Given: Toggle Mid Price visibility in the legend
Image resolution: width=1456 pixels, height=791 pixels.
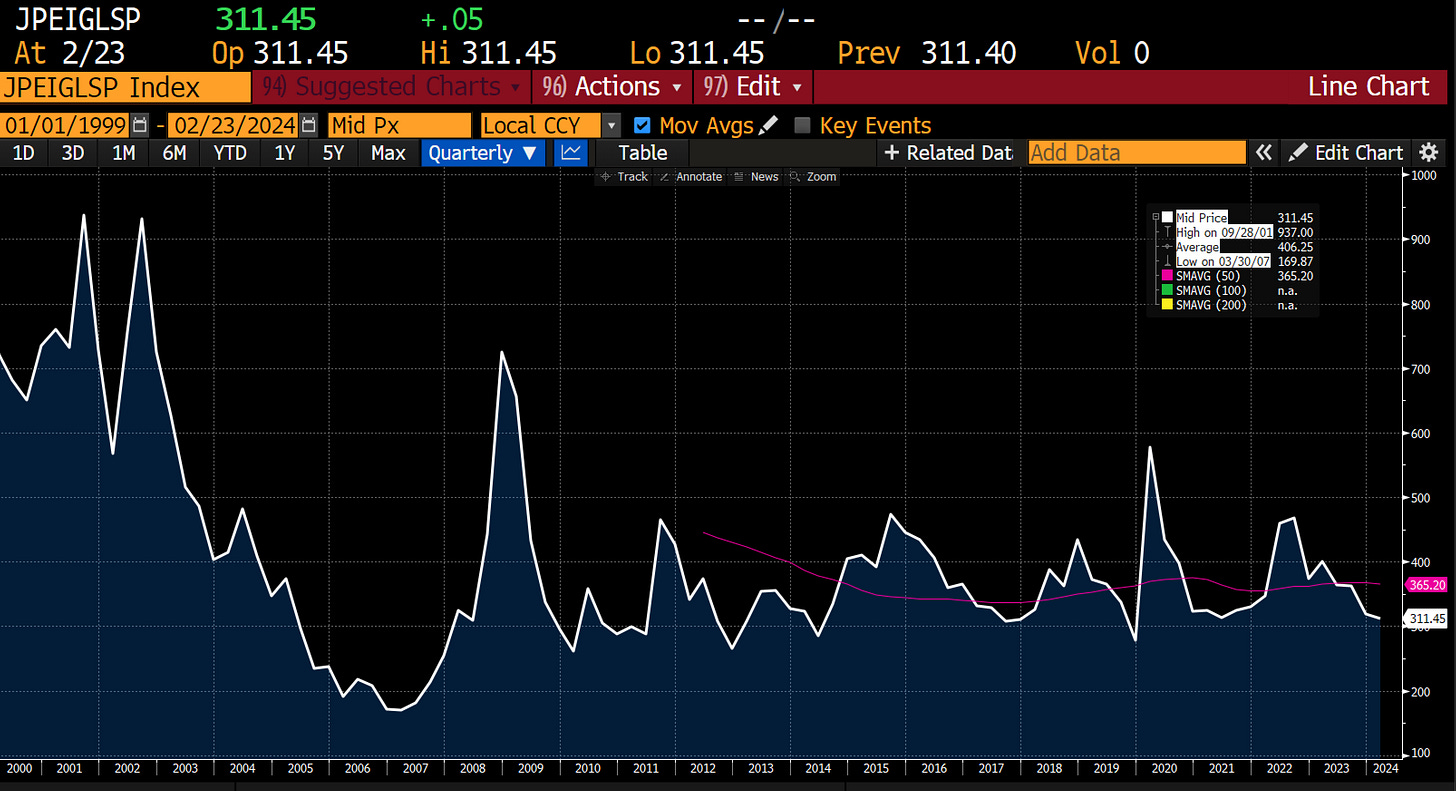Looking at the screenshot, I should [1166, 217].
